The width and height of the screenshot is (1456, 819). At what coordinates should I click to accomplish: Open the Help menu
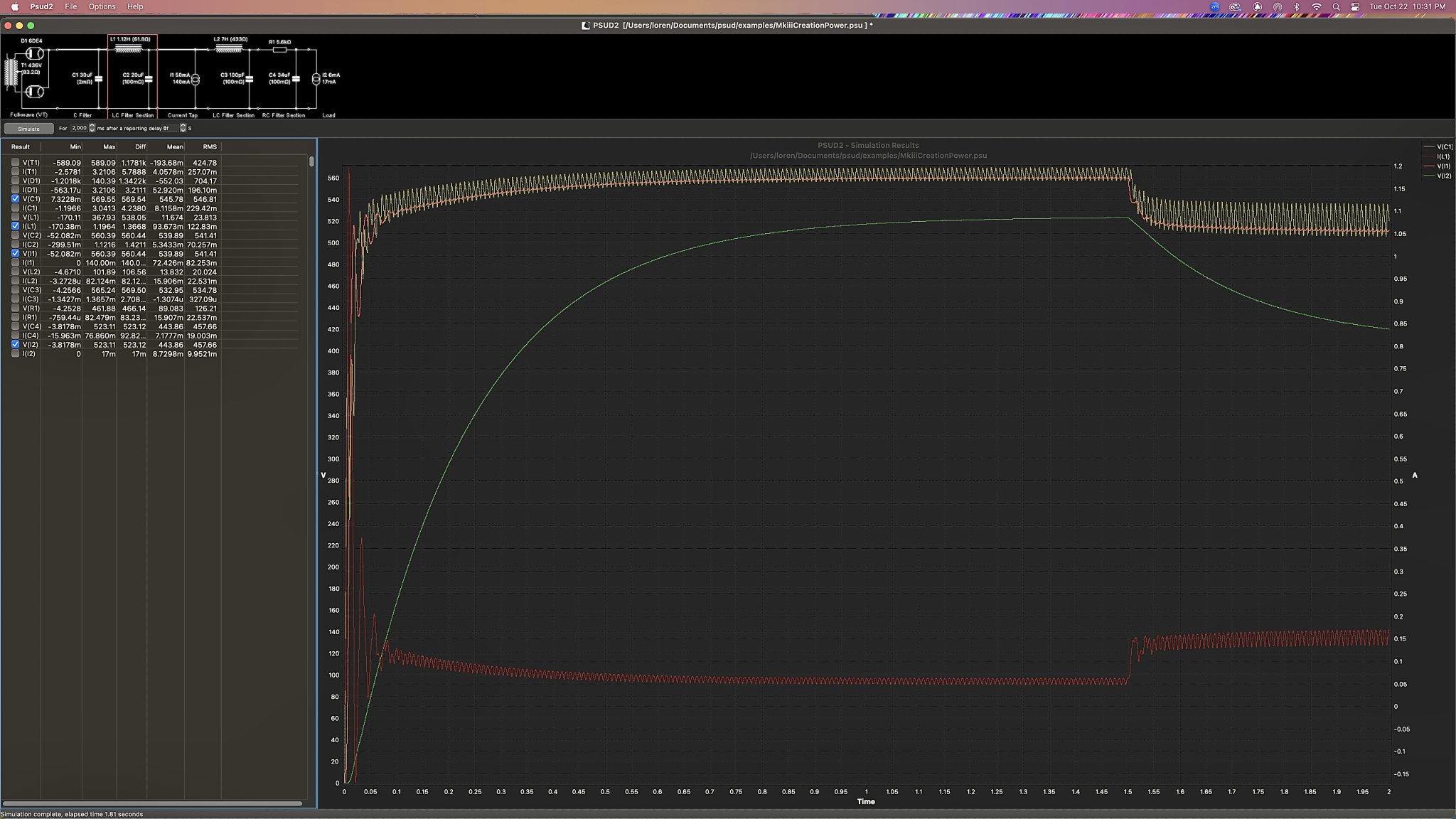click(x=135, y=6)
